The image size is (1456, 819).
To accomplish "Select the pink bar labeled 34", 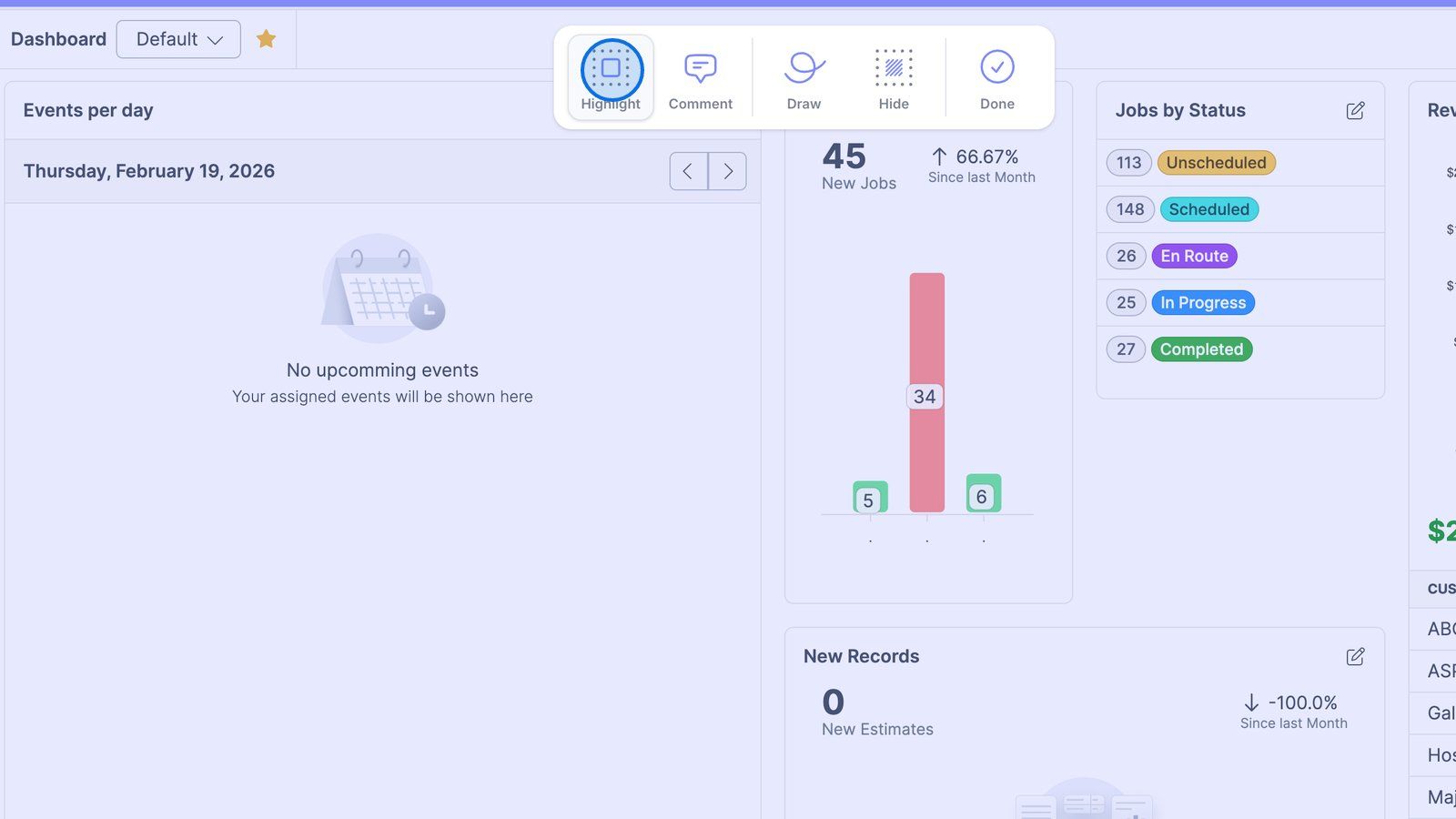I will point(926,392).
